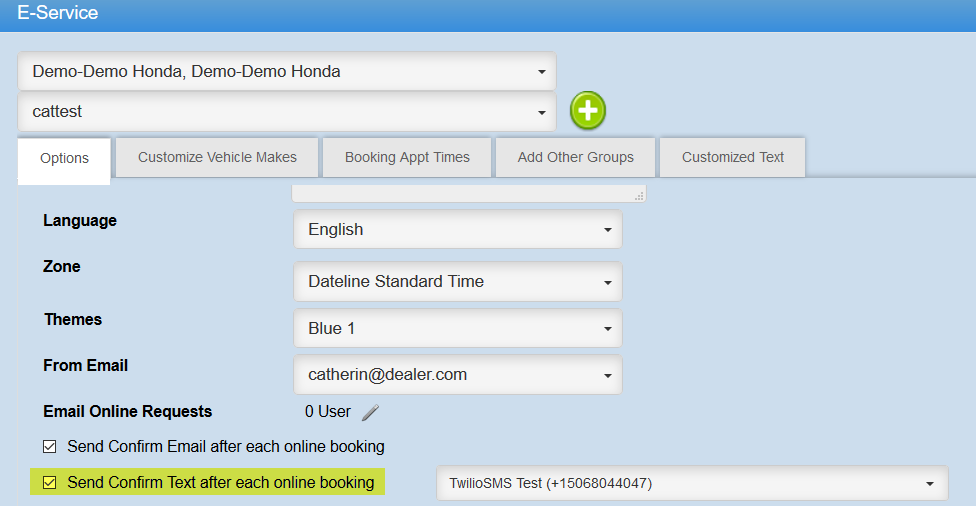
Task: Click the pencil edit icon beside 0 User
Action: pyautogui.click(x=370, y=412)
